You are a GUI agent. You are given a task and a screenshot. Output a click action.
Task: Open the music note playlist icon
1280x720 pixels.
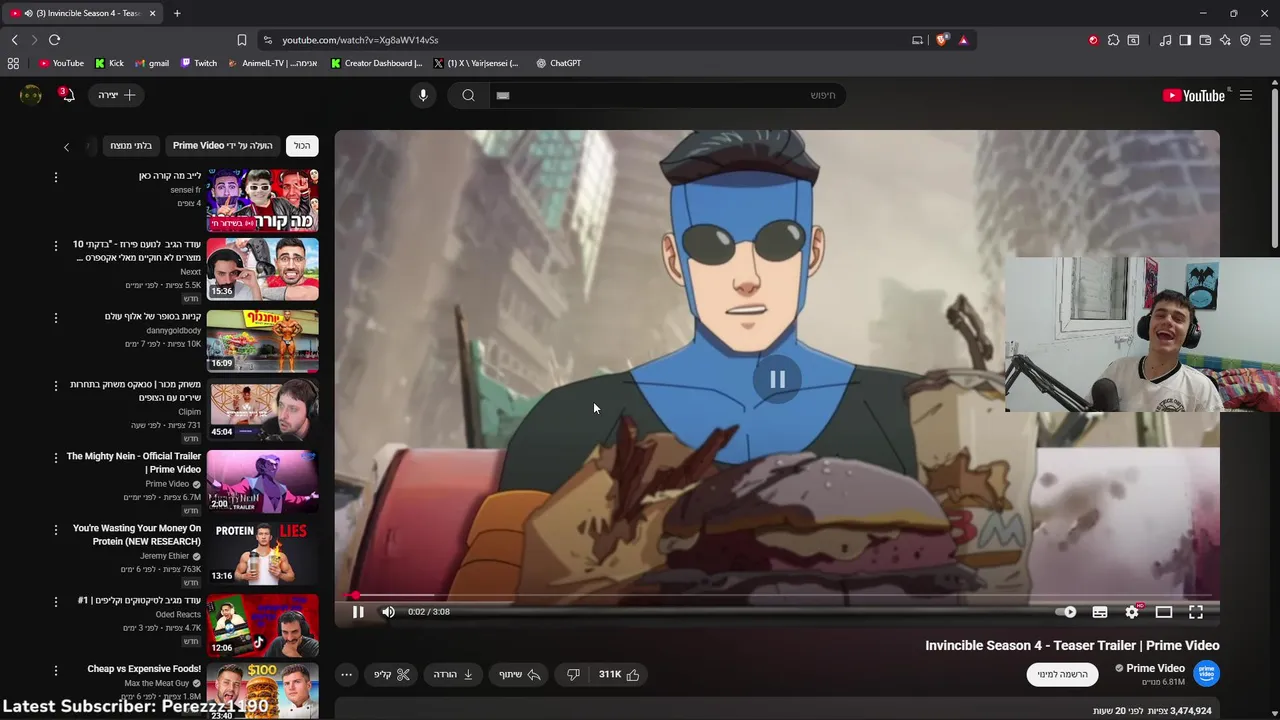(1165, 40)
